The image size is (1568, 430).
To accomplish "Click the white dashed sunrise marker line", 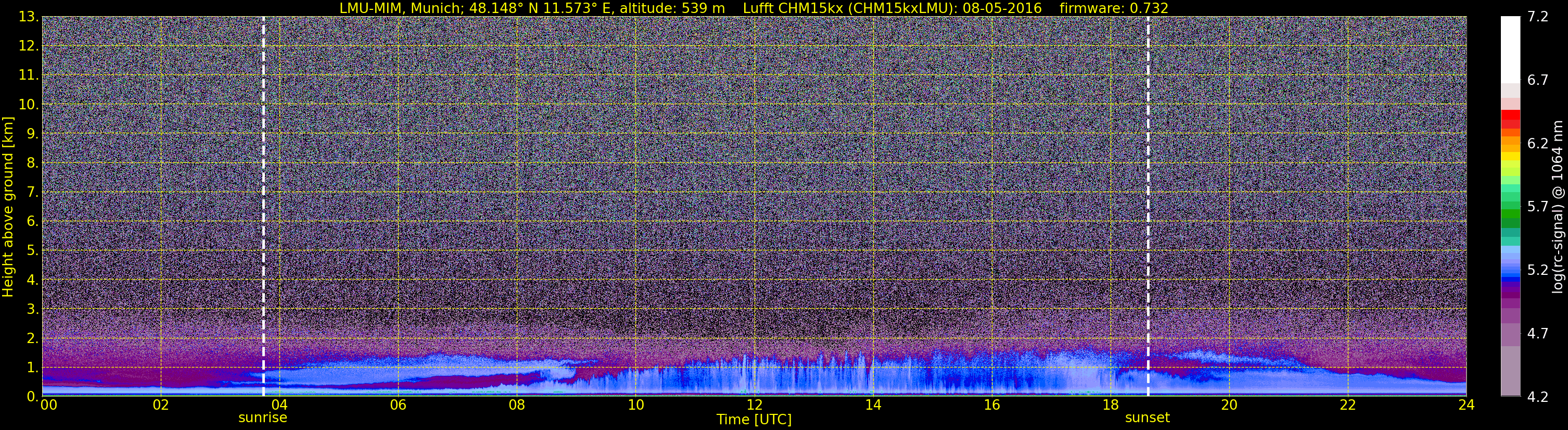I will pyautogui.click(x=263, y=207).
